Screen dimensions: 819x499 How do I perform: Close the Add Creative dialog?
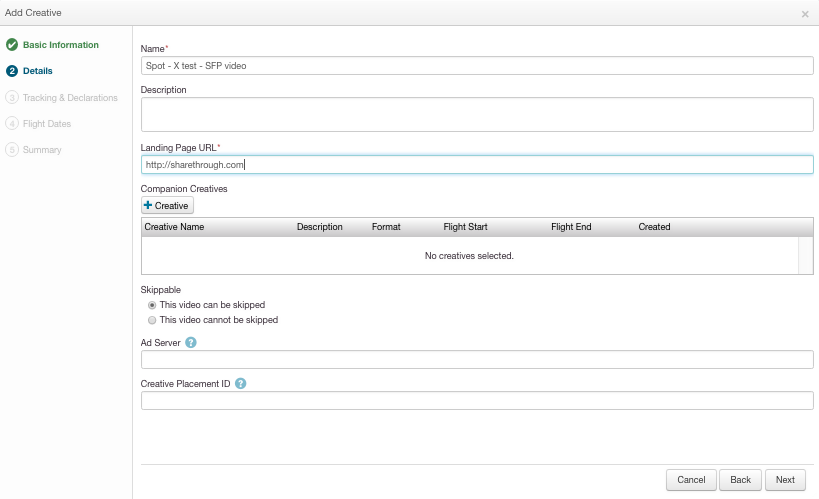click(805, 14)
